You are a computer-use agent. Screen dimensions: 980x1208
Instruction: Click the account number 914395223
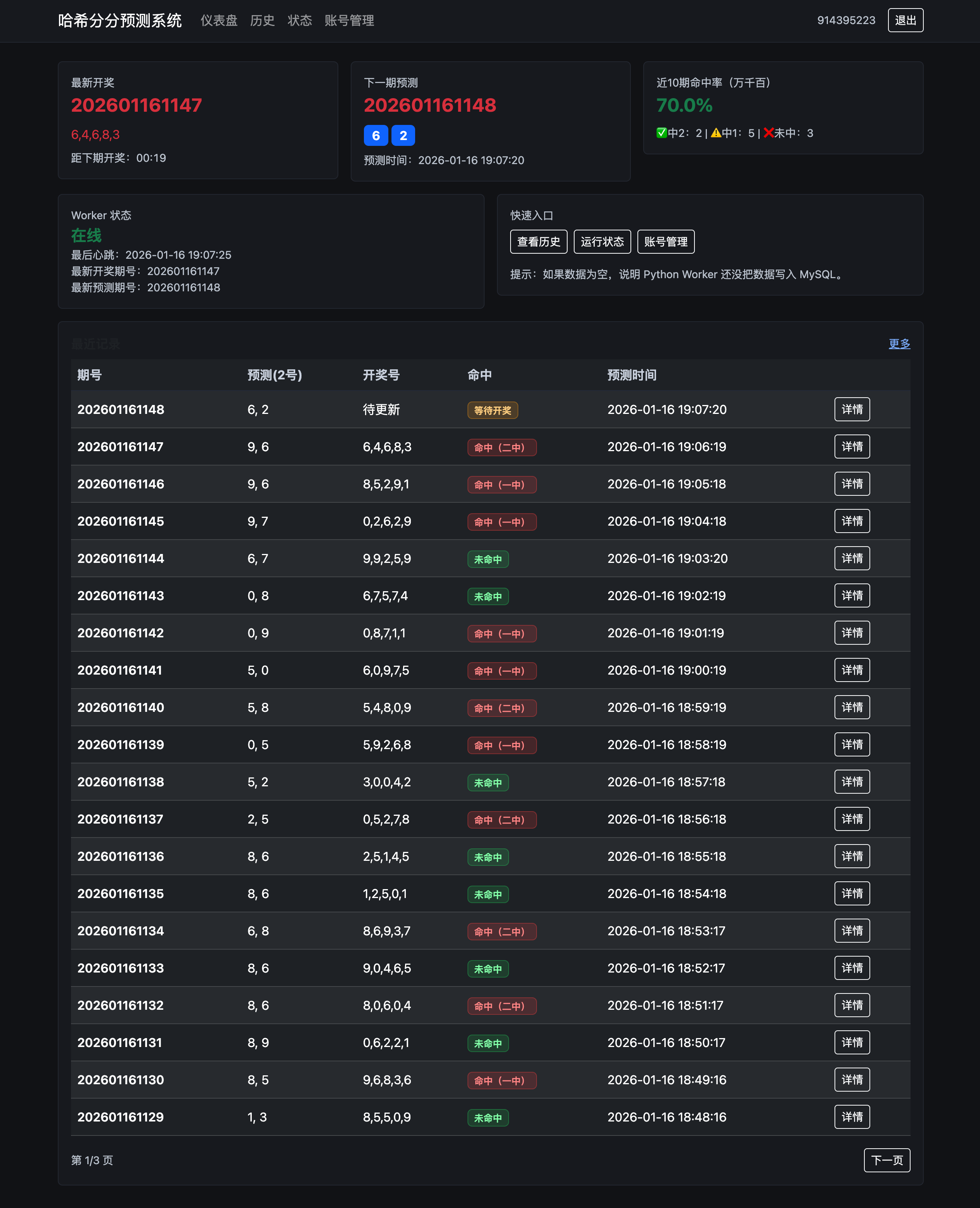click(x=846, y=20)
